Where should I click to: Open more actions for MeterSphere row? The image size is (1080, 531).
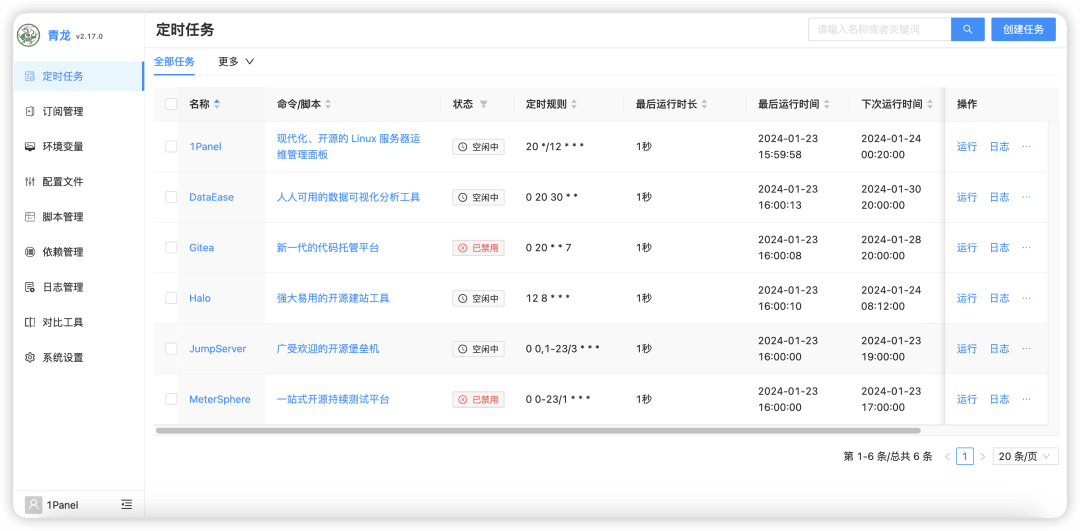(1026, 399)
